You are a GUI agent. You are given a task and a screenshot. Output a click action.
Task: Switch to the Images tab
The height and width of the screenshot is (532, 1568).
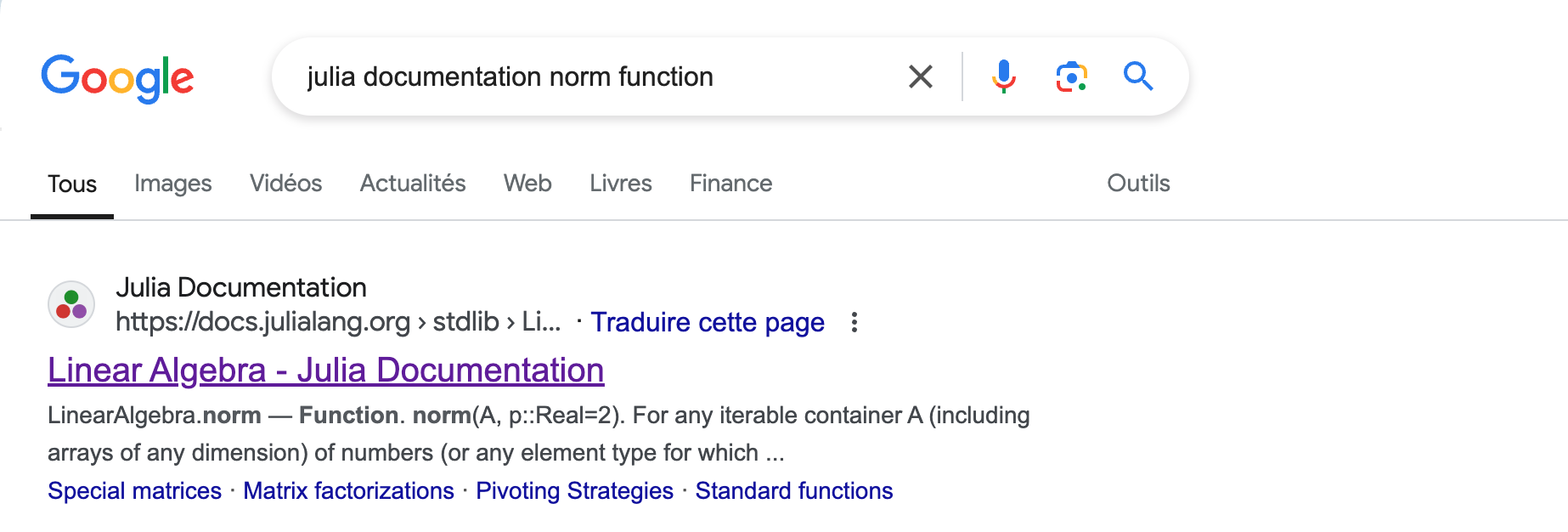point(173,184)
